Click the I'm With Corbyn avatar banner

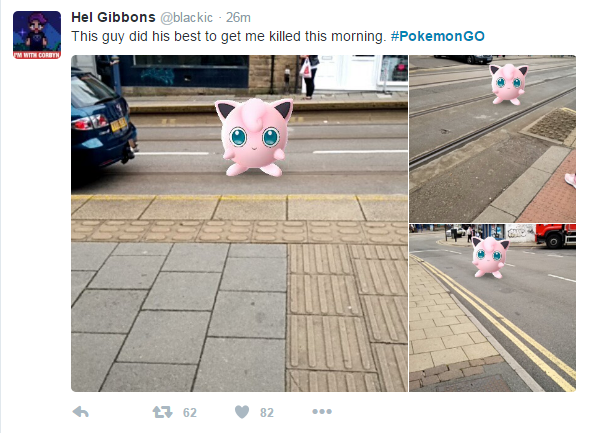[37, 55]
